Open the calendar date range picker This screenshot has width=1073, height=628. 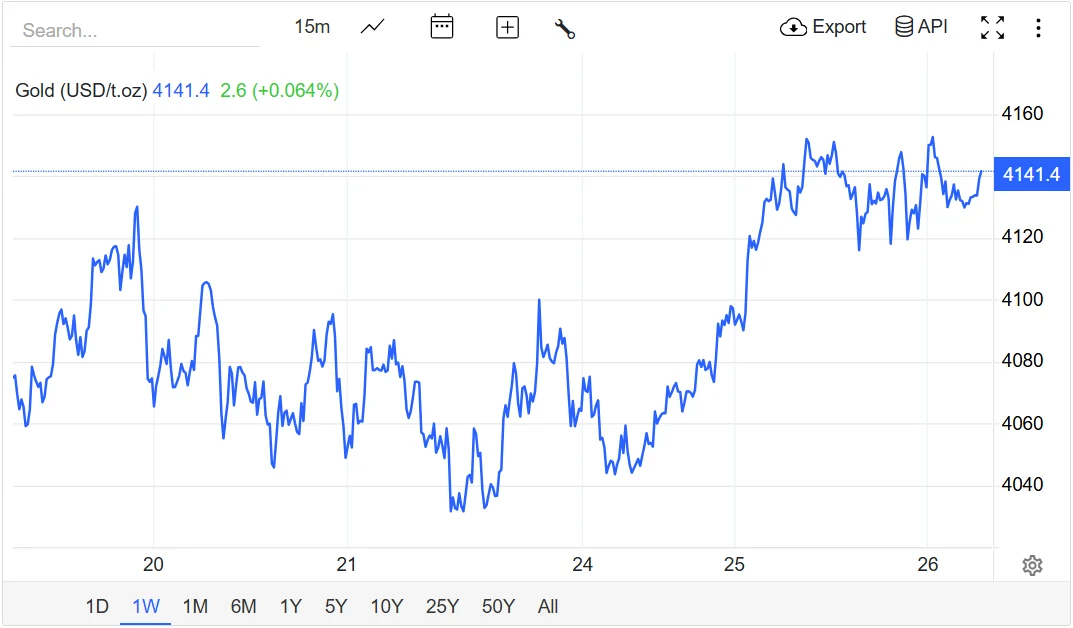pos(442,27)
